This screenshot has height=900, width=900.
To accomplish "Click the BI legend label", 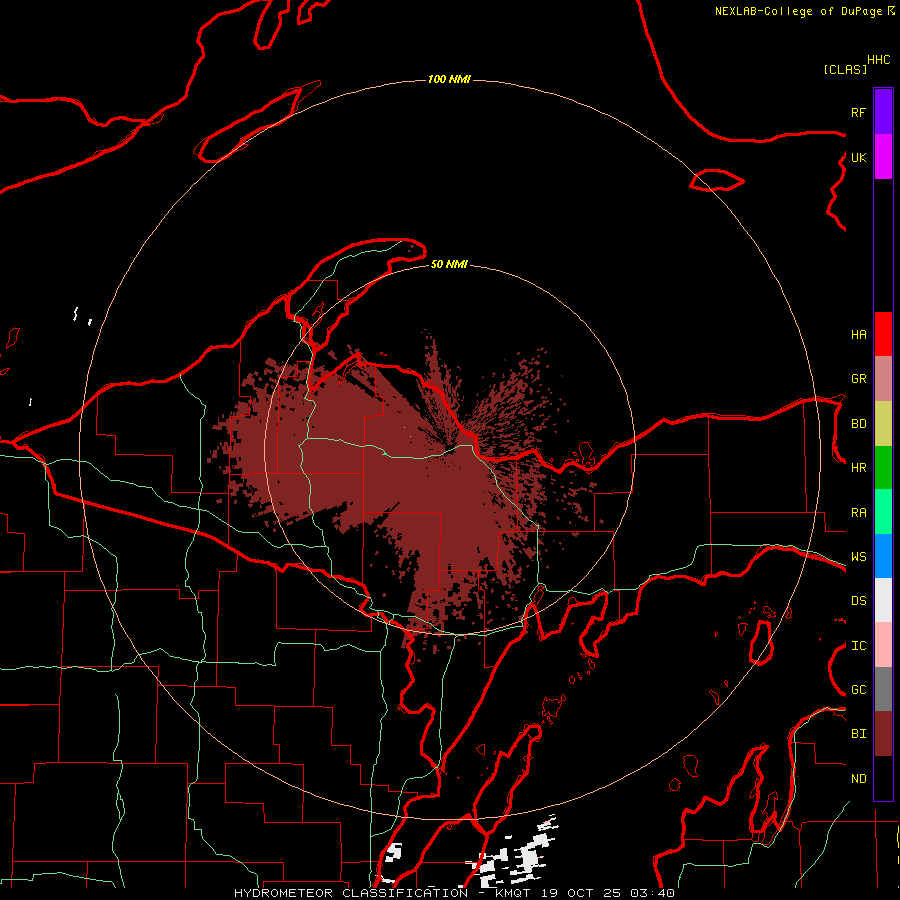I will point(858,734).
